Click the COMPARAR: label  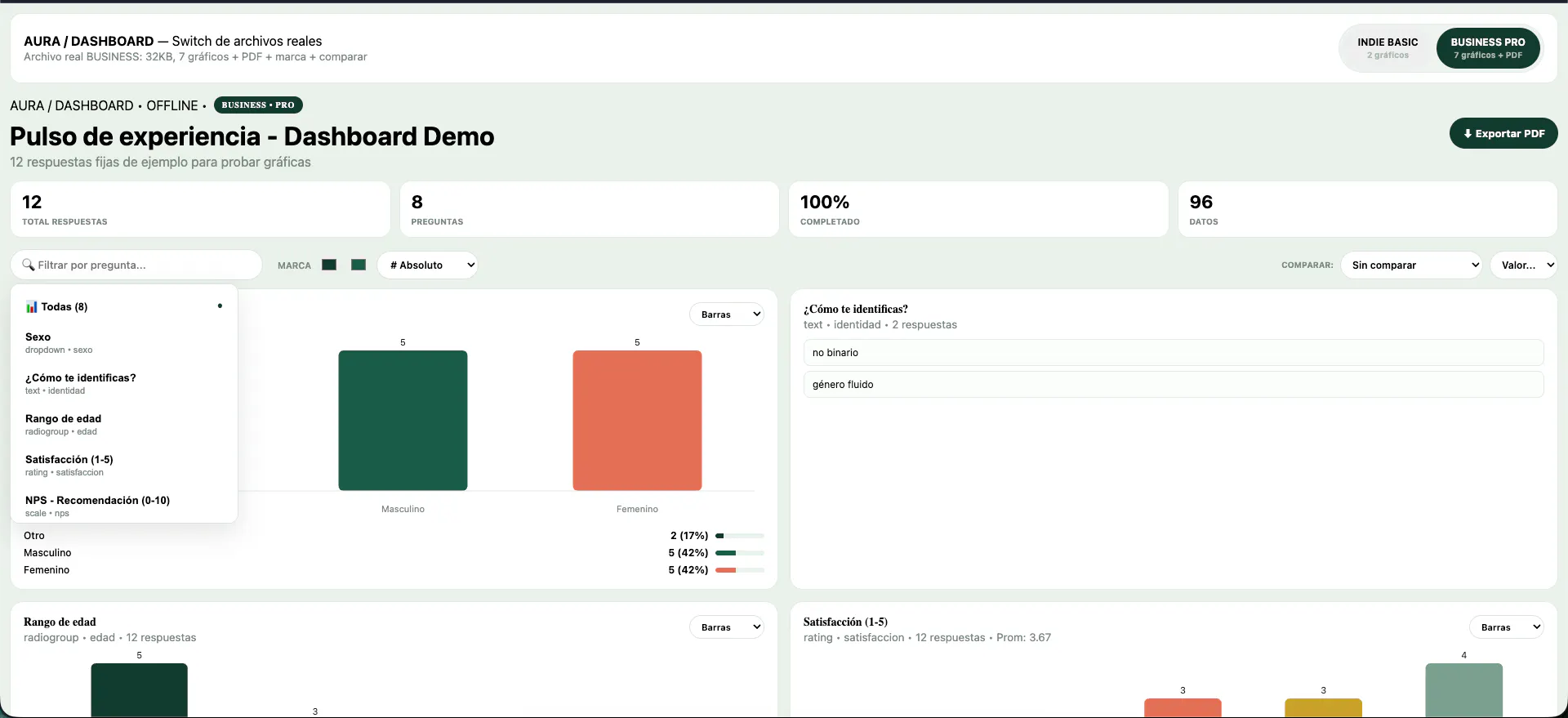point(1307,265)
